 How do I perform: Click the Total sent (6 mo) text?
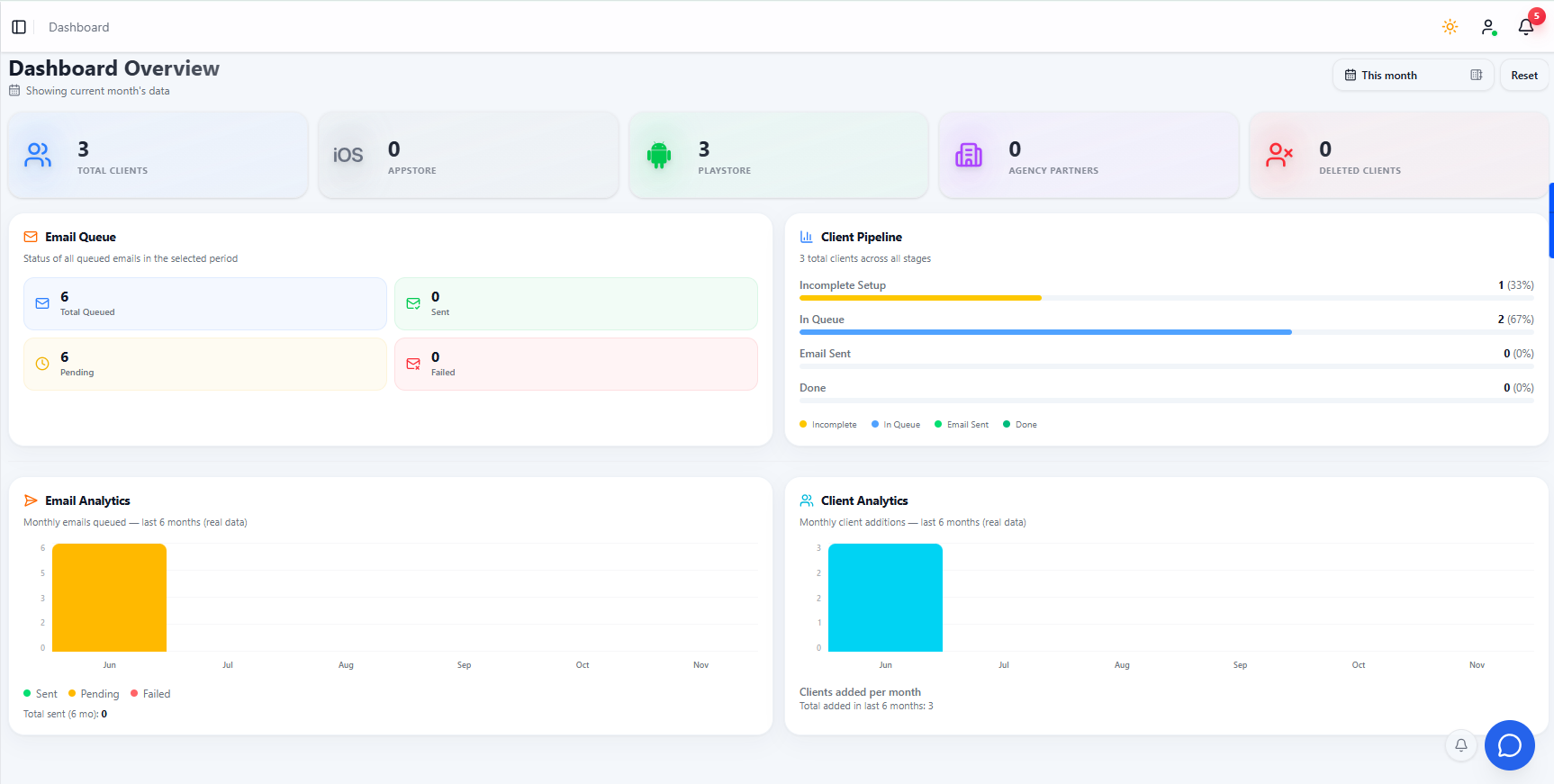66,714
